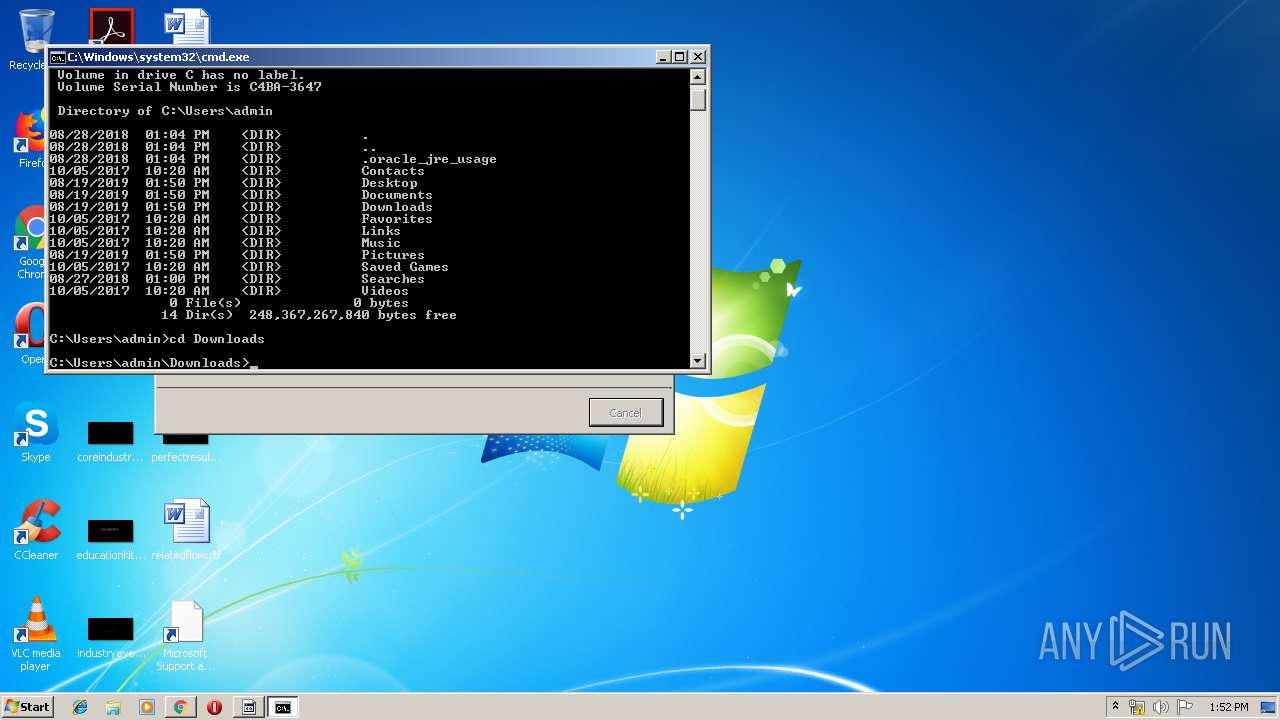Launch Google Chrome from the desktop shortcut

click(31, 240)
